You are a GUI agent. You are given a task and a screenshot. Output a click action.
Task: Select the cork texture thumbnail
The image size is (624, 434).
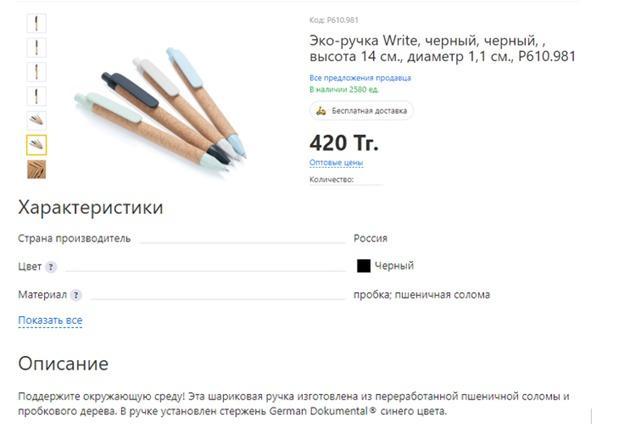pos(37,169)
